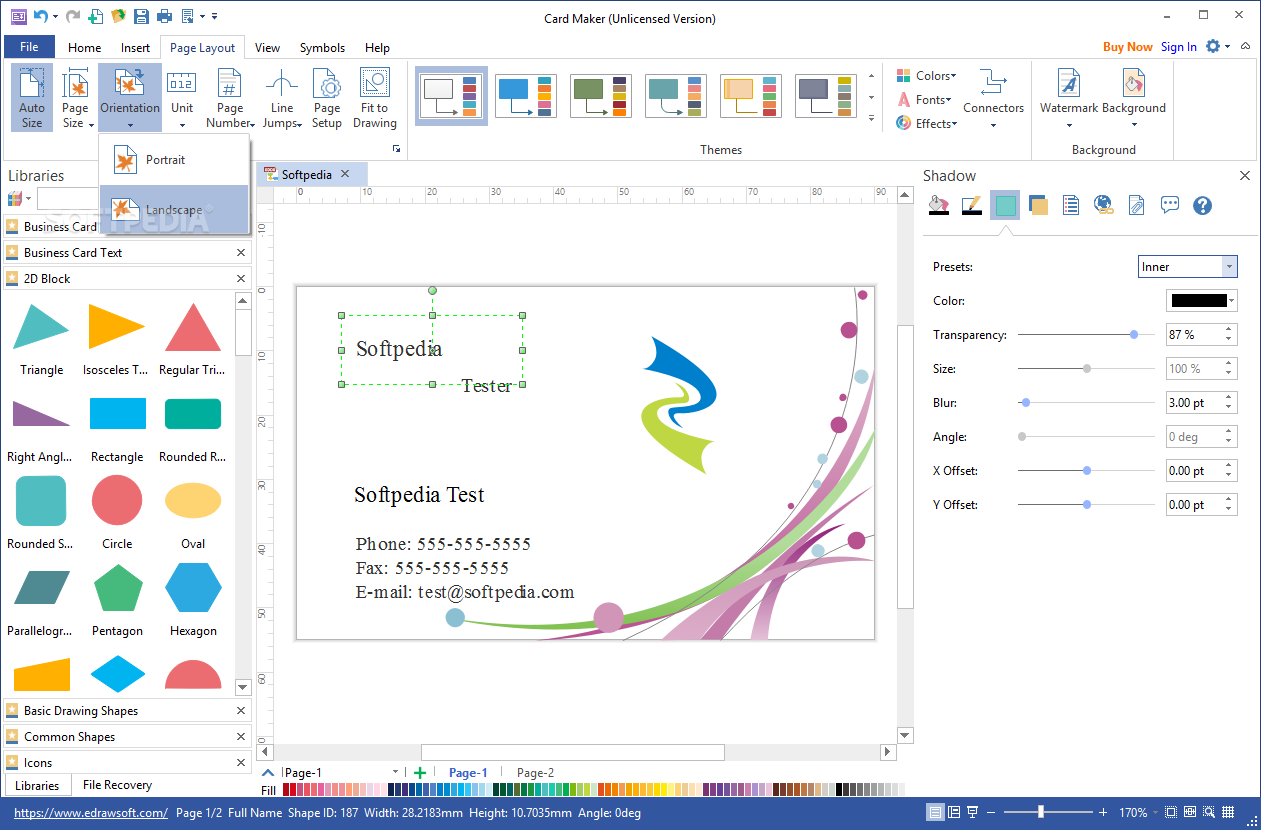Switch to the Home ribbon tab

[x=84, y=47]
